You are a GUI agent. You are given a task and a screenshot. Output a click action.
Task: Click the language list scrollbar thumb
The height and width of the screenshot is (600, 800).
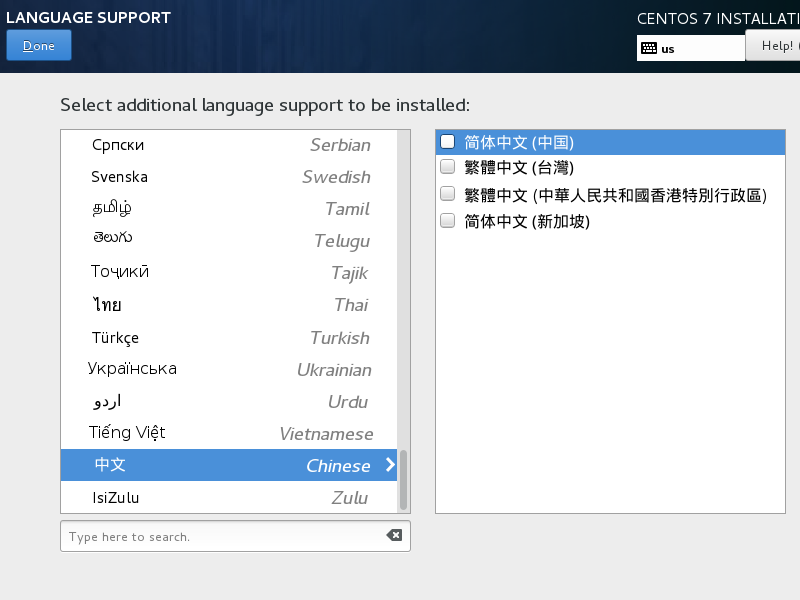point(404,480)
